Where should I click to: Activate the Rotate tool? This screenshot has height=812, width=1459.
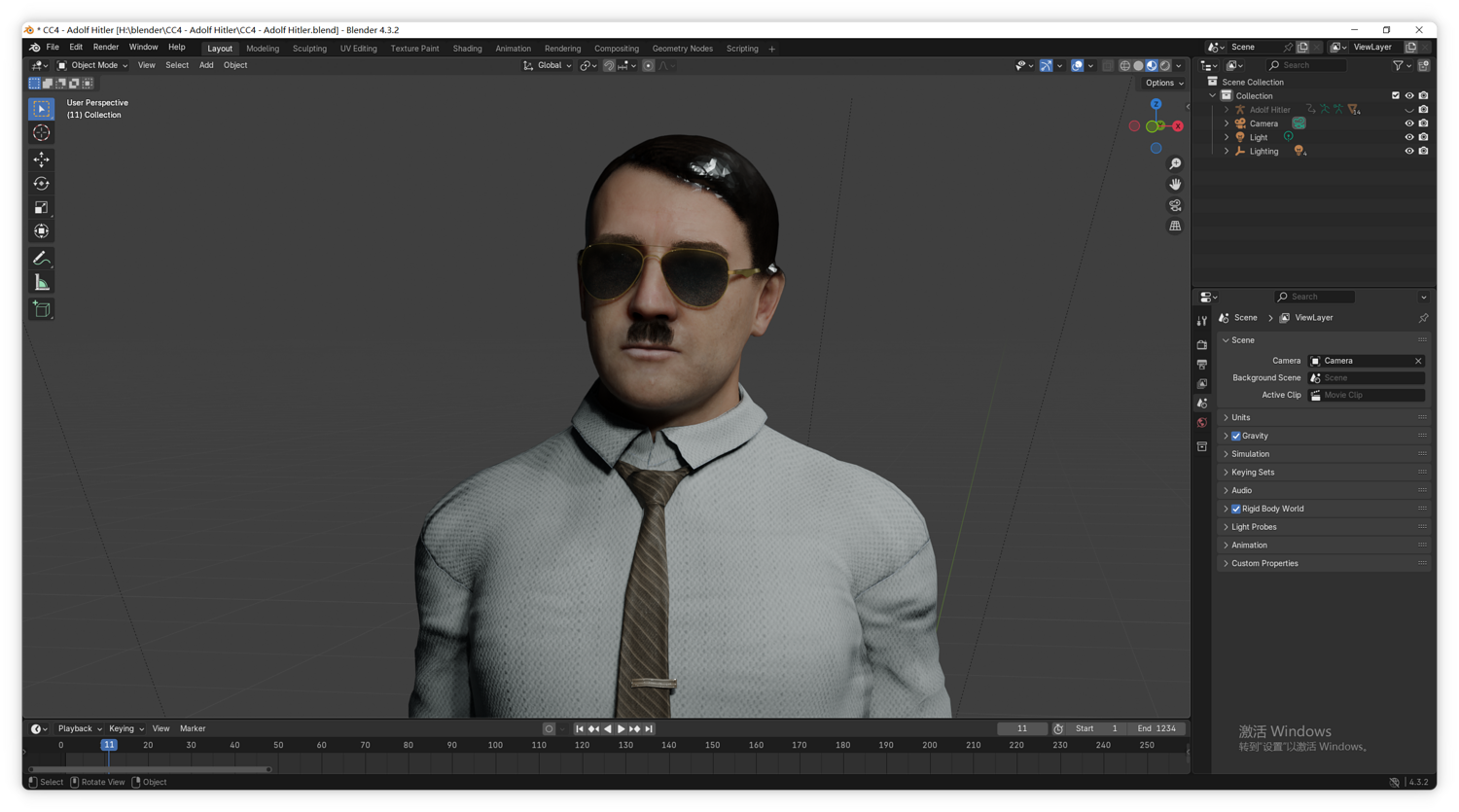(x=41, y=184)
